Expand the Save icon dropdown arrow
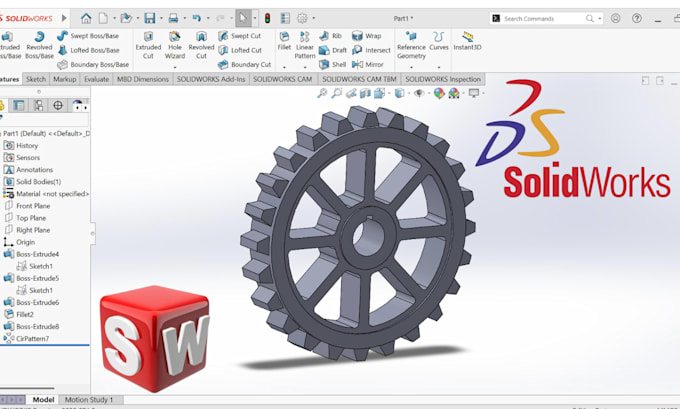This screenshot has height=409, width=680. [161, 18]
